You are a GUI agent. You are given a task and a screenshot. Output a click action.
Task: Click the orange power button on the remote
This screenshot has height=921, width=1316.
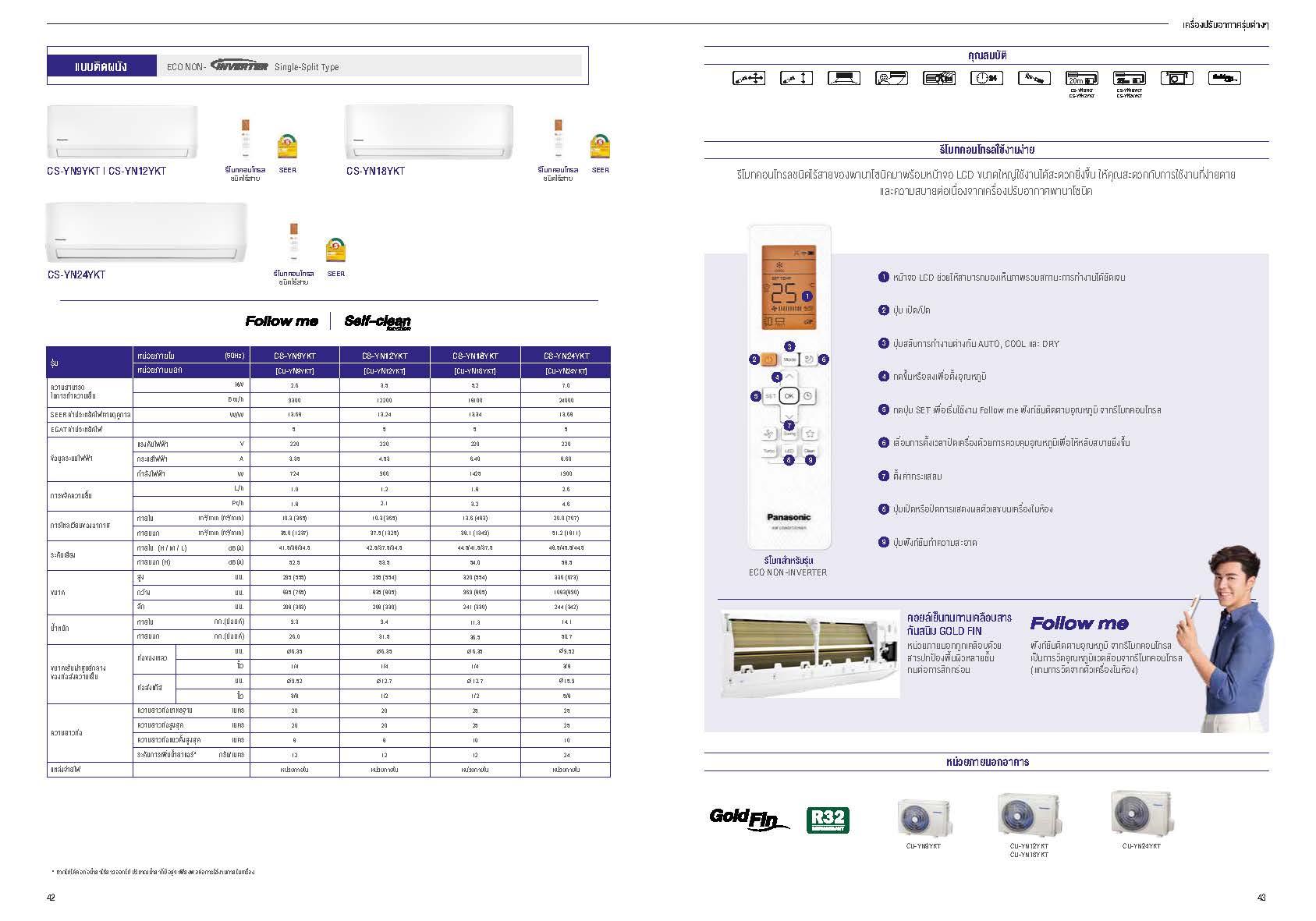[769, 360]
